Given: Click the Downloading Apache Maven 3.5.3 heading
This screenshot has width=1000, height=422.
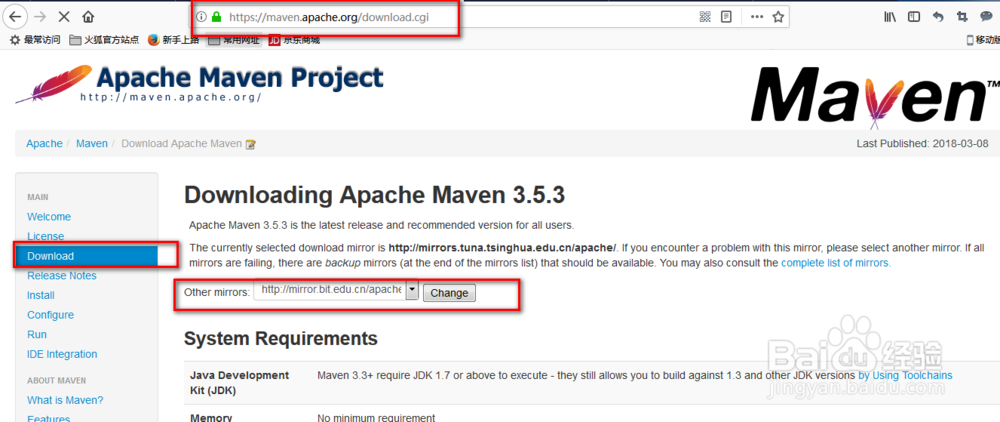Looking at the screenshot, I should tap(374, 195).
